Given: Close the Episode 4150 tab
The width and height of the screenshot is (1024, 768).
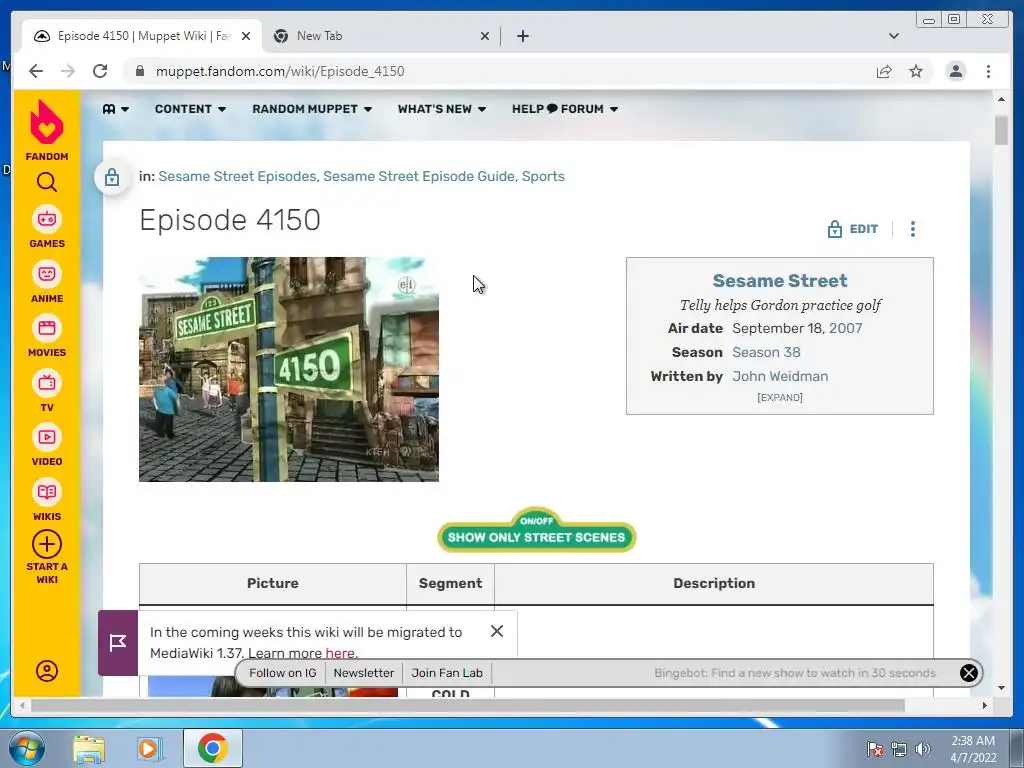Looking at the screenshot, I should (246, 36).
